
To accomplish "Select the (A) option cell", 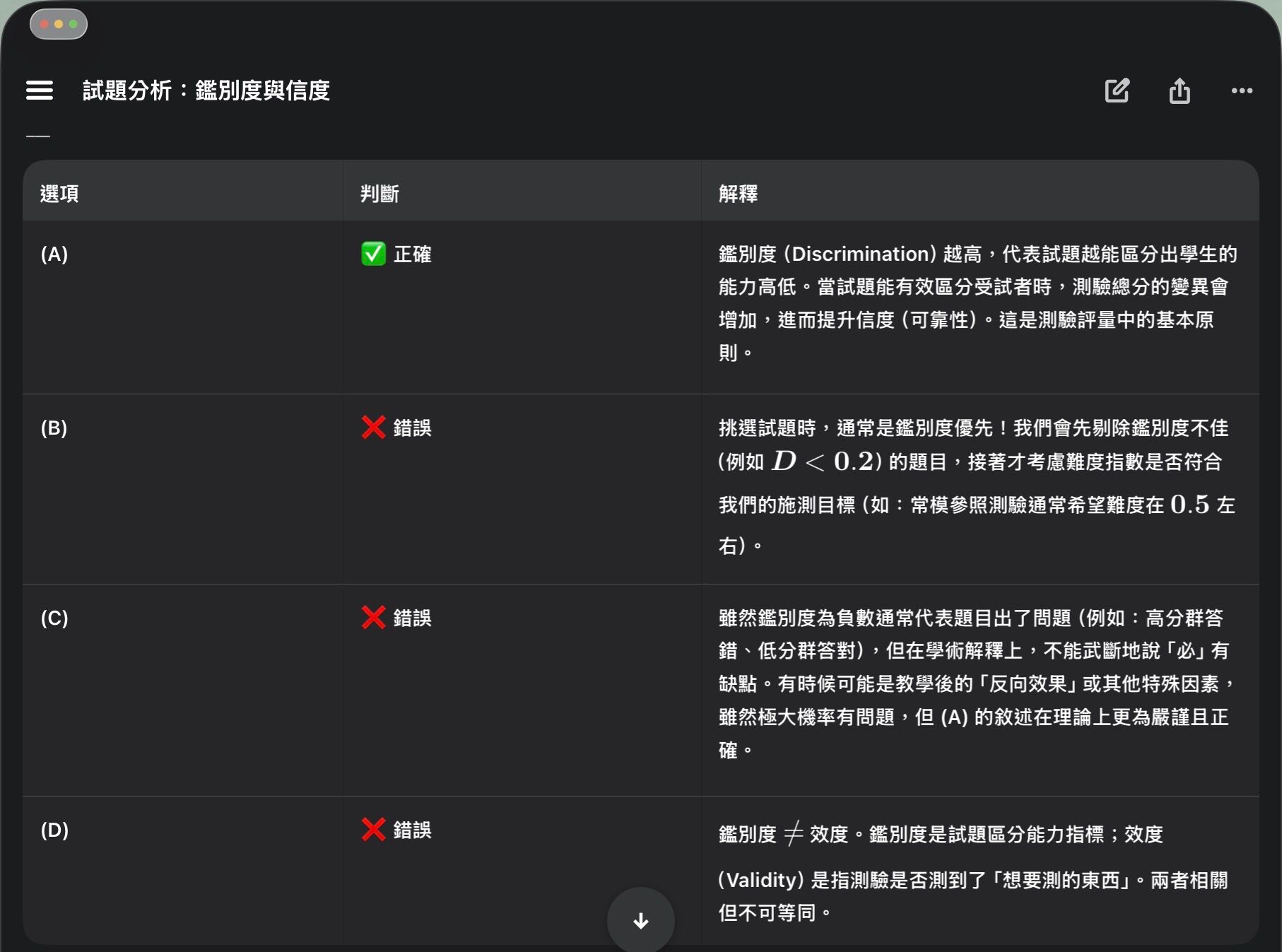I will 55,254.
